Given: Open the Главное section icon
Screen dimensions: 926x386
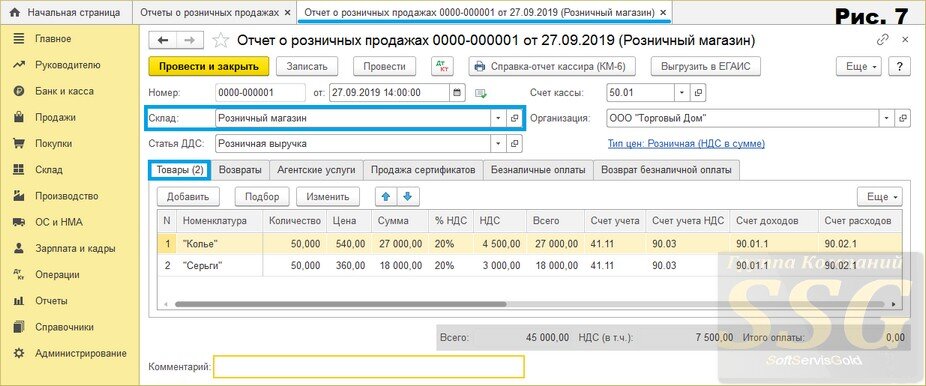Looking at the screenshot, I should tap(19, 39).
